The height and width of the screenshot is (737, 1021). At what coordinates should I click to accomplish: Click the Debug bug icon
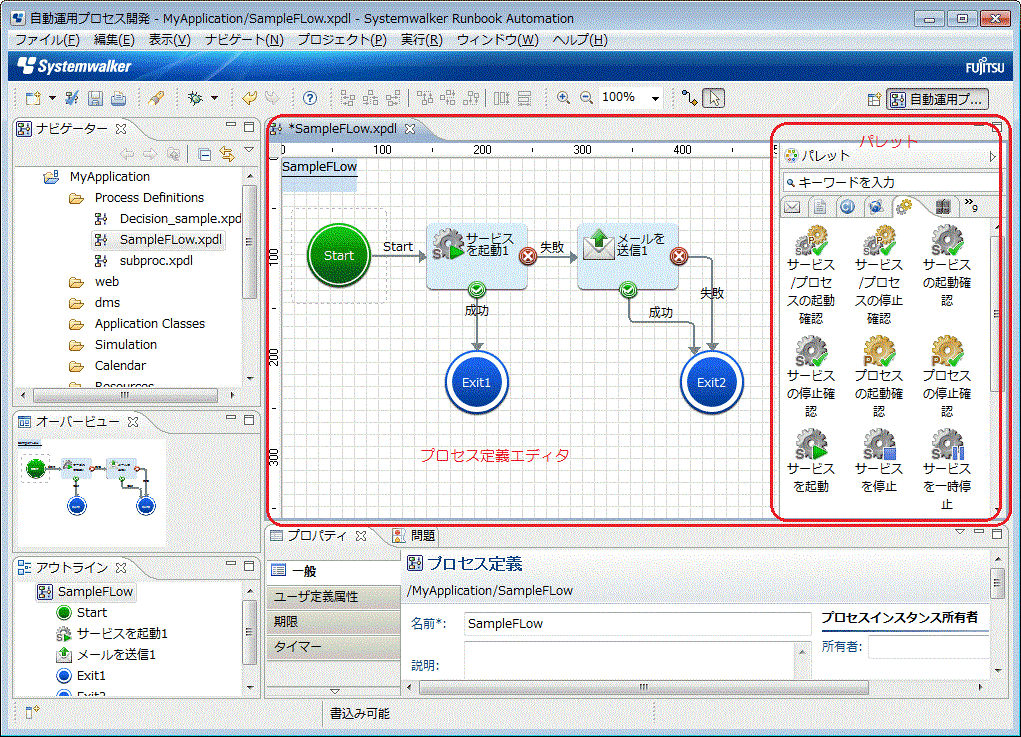[195, 98]
